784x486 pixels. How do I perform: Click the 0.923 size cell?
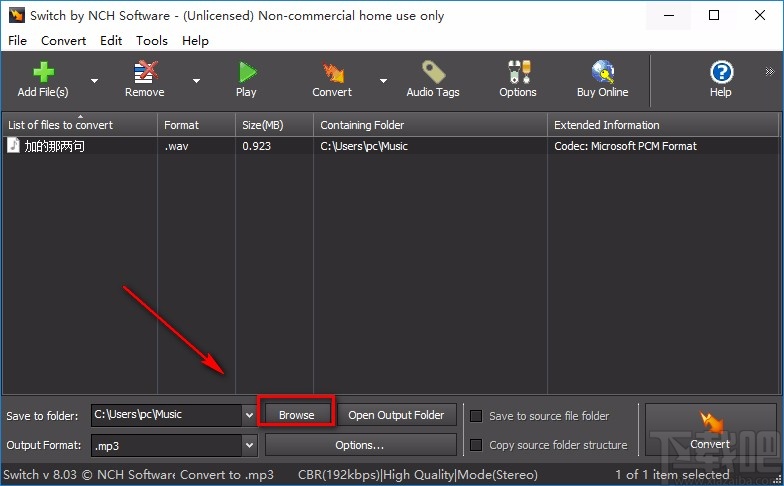point(256,146)
